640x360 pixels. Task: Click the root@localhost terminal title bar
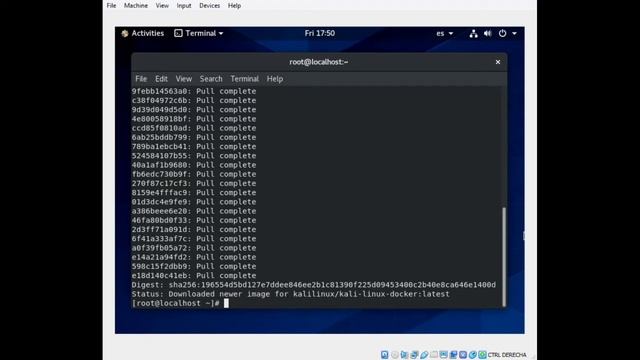[x=319, y=62]
